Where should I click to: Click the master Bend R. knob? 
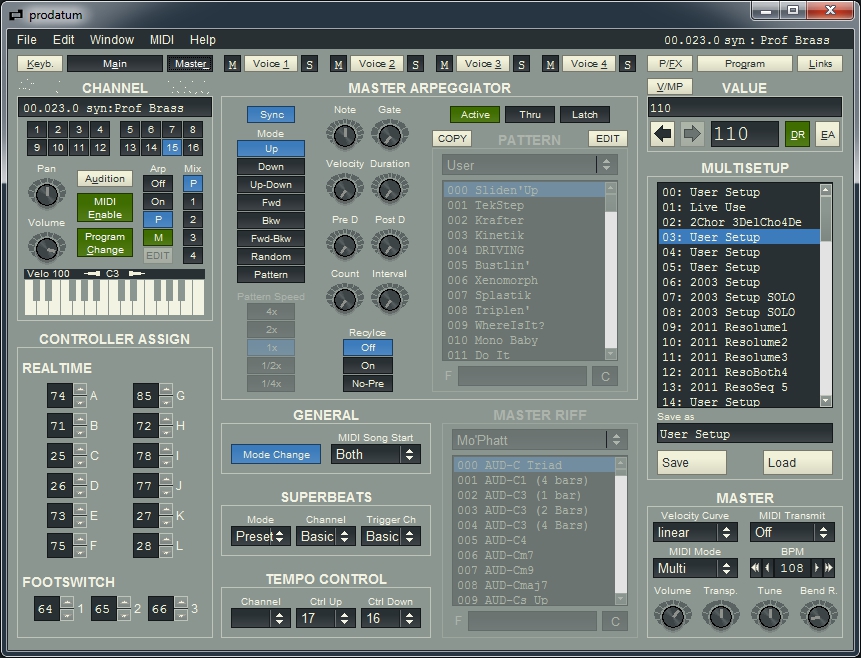818,616
